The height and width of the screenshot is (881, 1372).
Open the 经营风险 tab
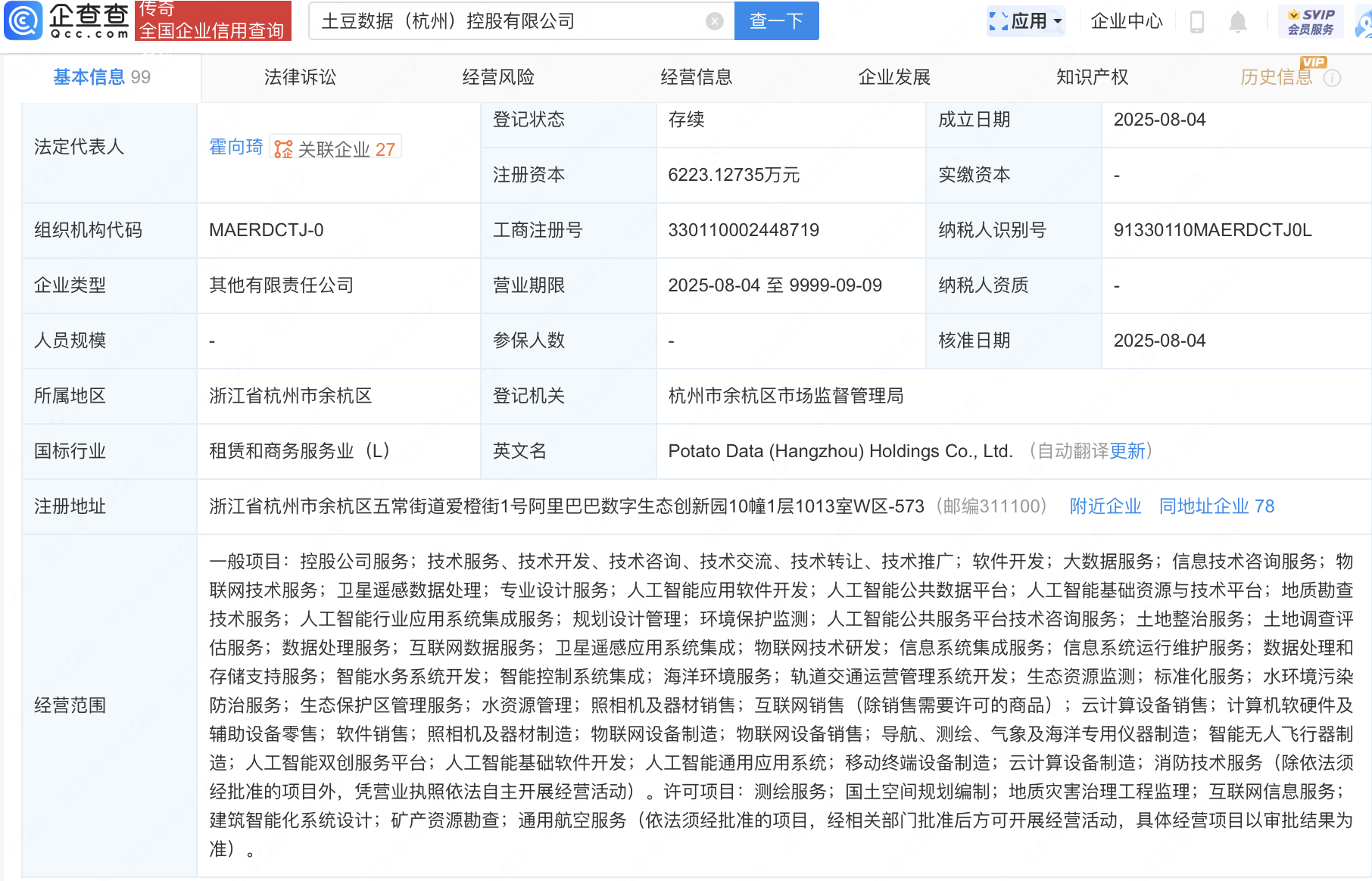click(x=498, y=77)
